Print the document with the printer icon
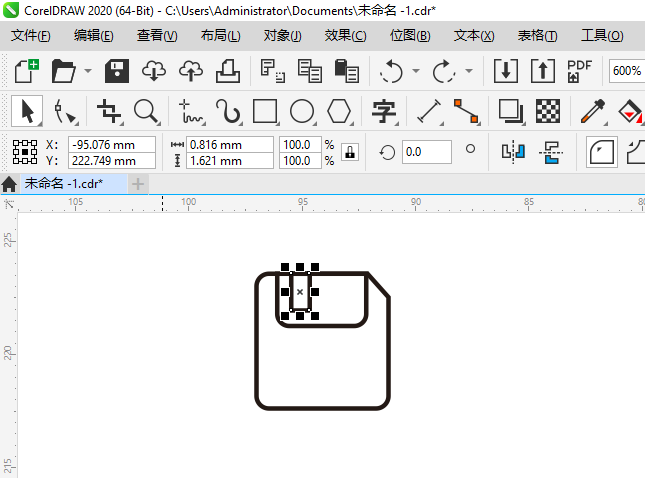 [228, 71]
